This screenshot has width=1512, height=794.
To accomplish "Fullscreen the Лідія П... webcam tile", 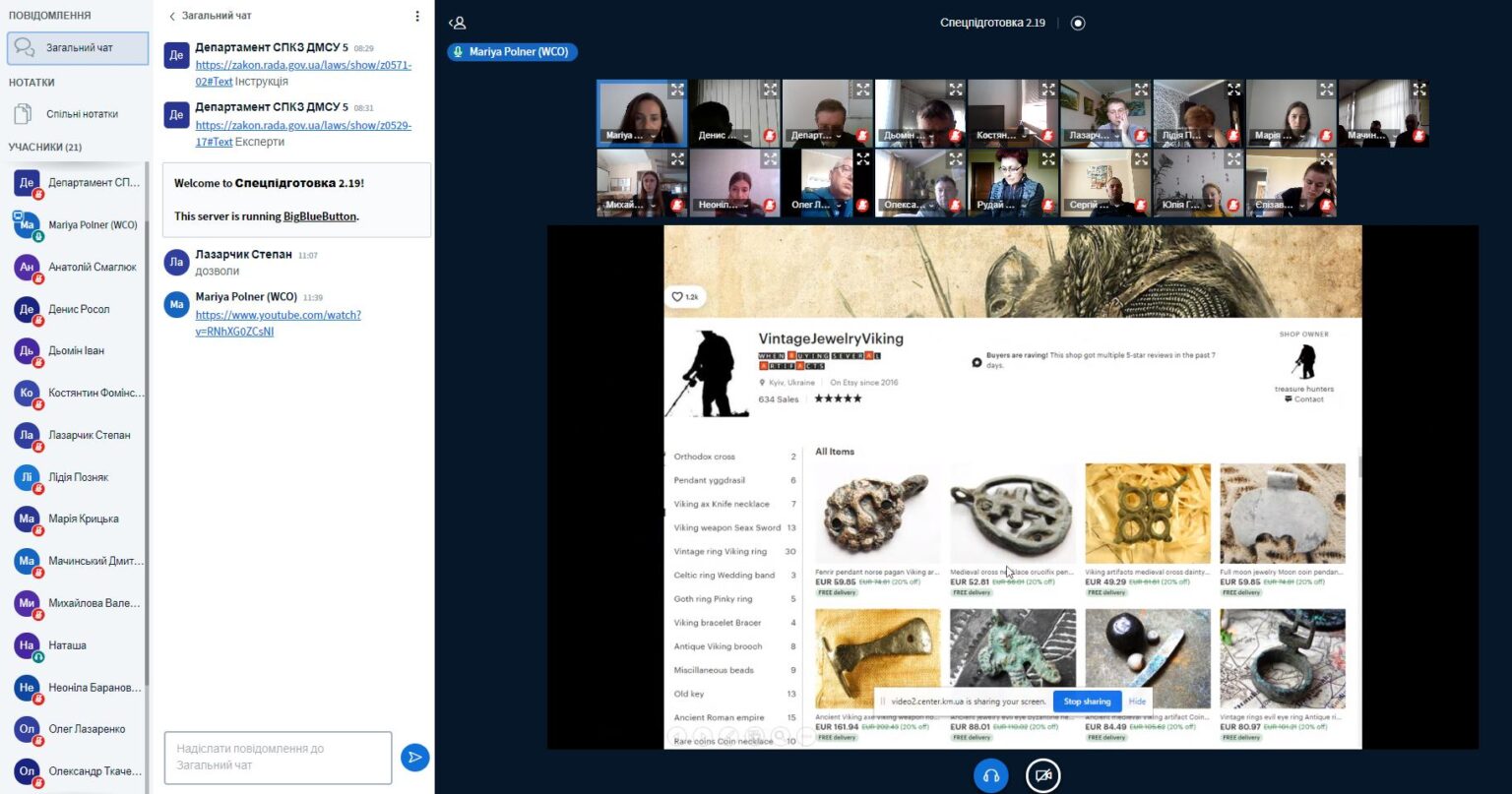I will click(1233, 90).
